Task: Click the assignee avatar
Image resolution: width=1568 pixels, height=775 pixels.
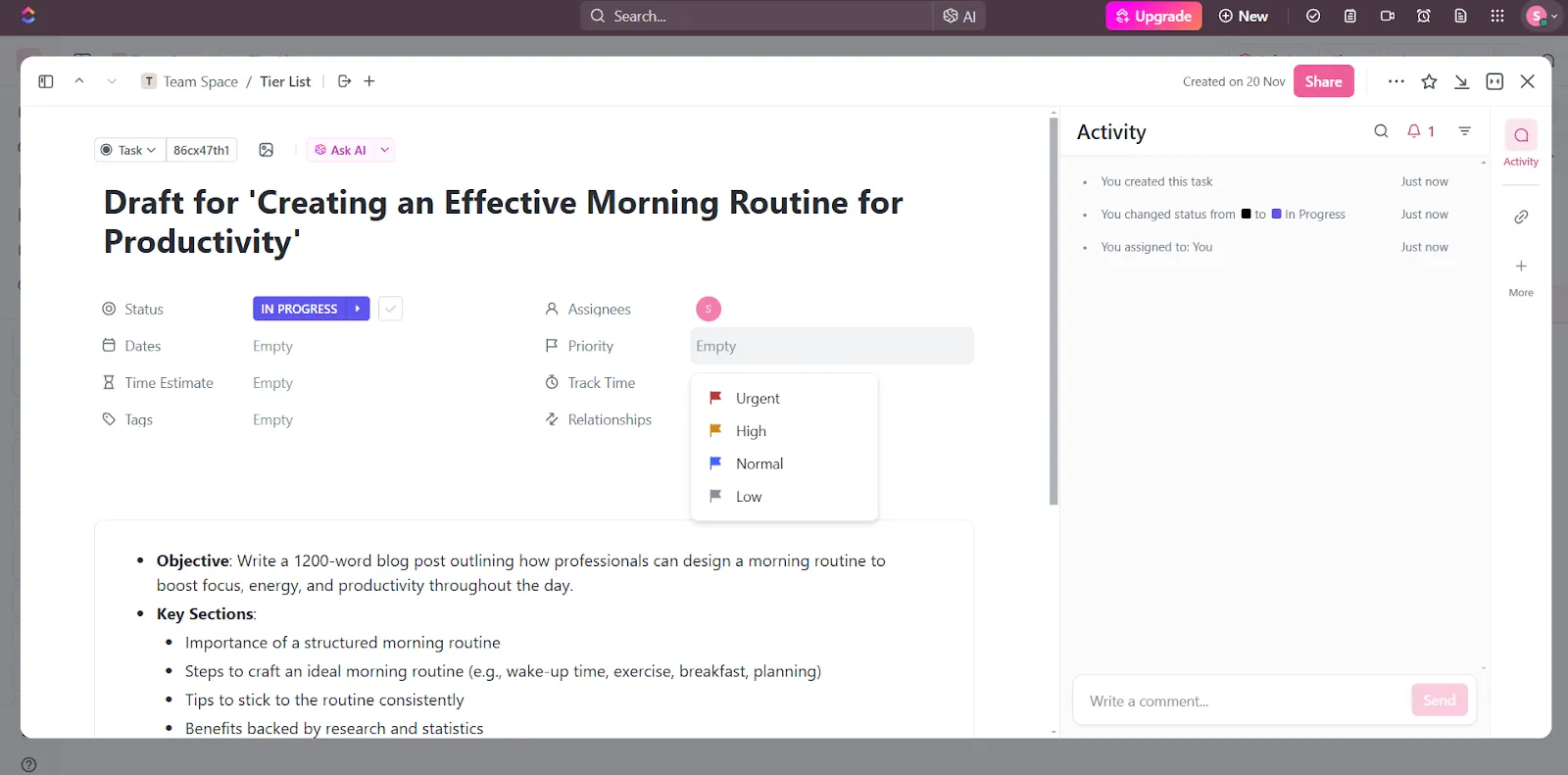Action: tap(709, 309)
